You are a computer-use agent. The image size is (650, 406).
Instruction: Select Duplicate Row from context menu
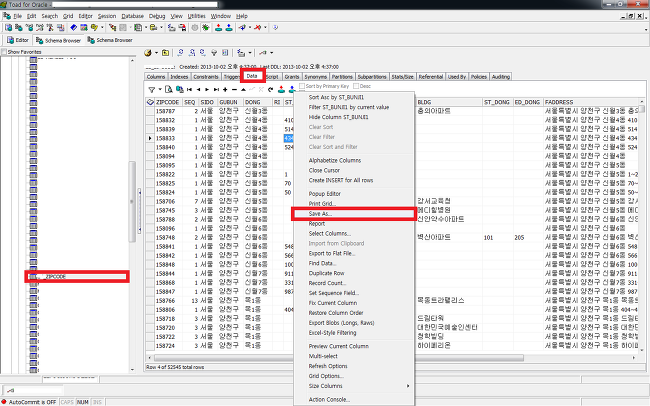pos(354,273)
